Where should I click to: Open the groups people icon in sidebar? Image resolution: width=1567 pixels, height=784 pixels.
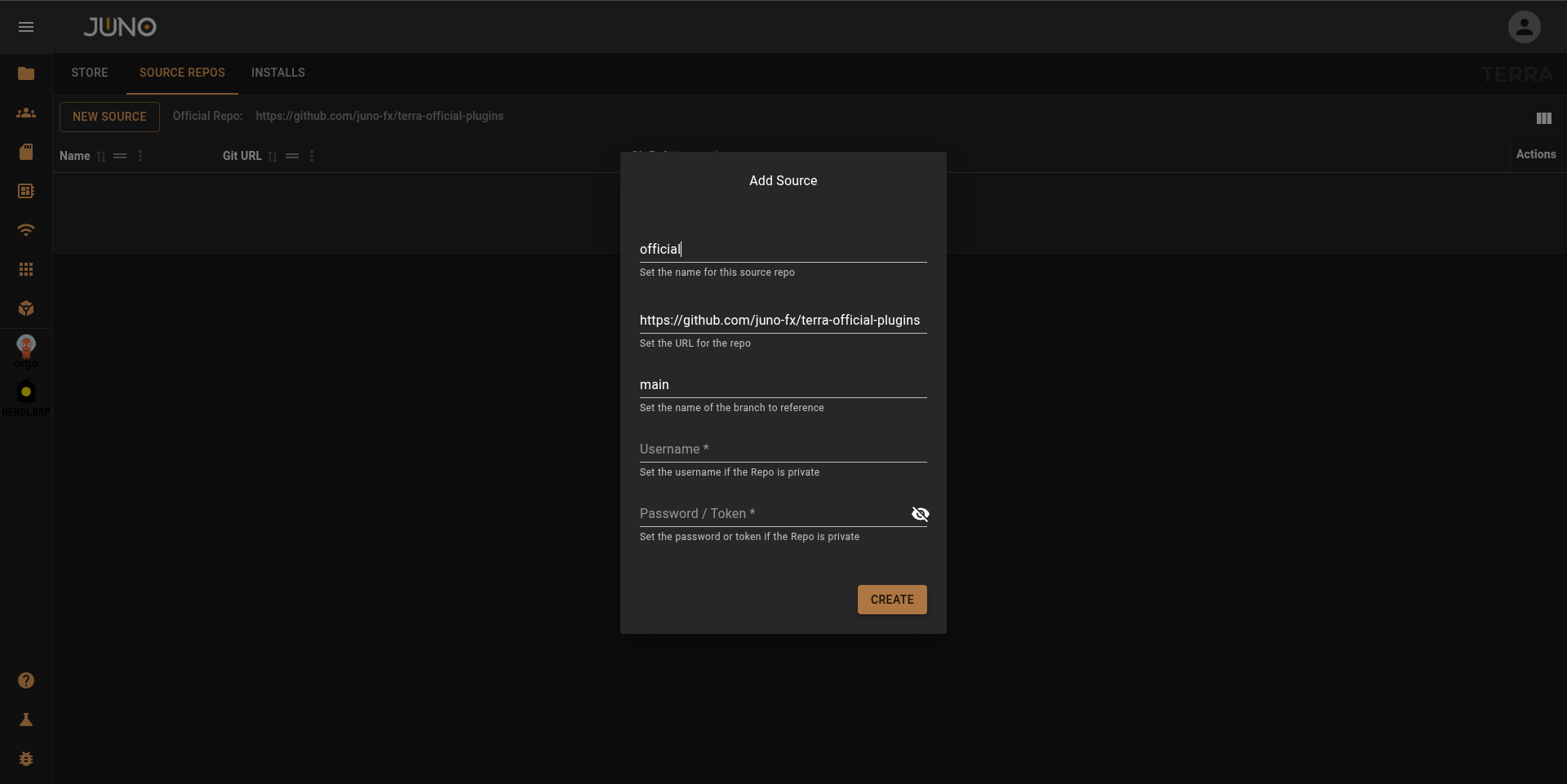coord(26,113)
